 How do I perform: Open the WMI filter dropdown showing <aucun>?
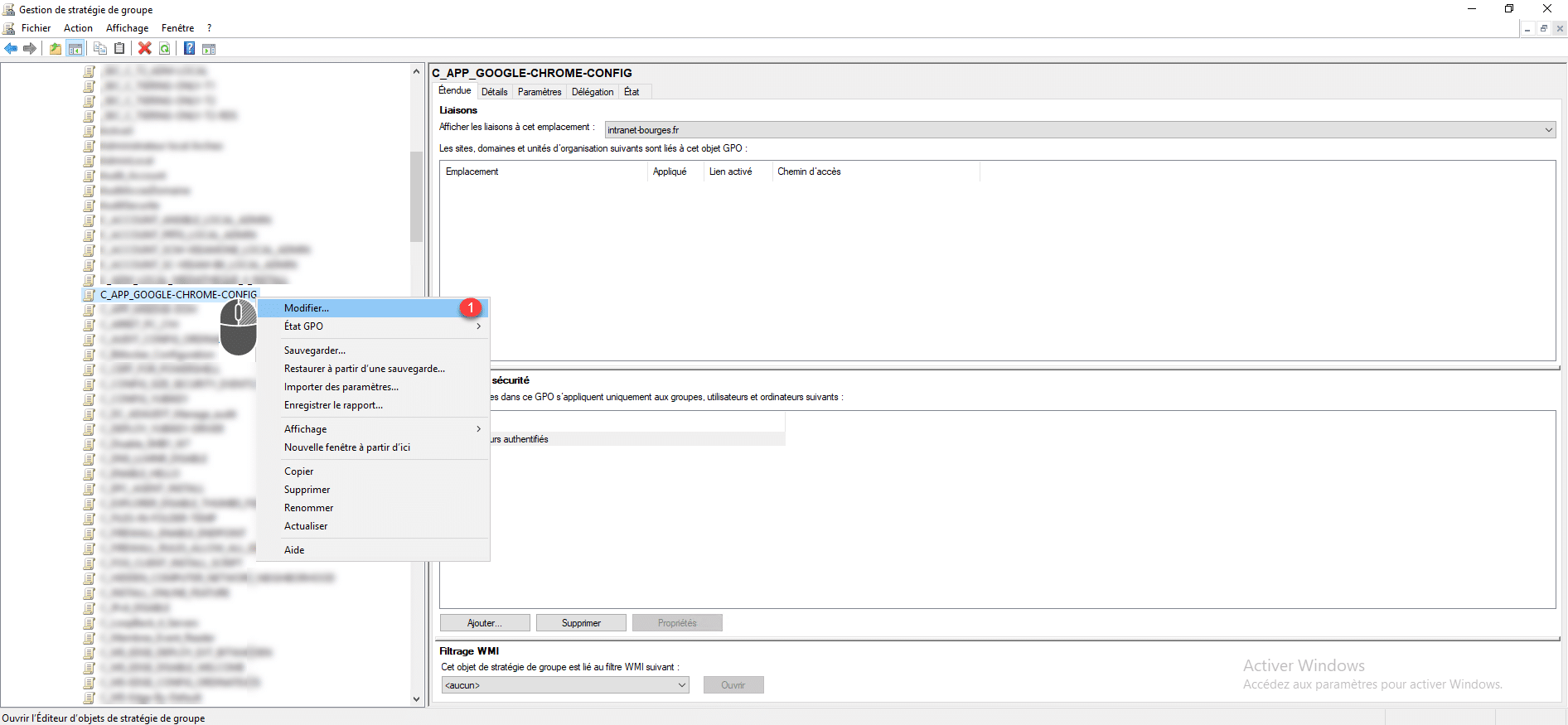[681, 685]
